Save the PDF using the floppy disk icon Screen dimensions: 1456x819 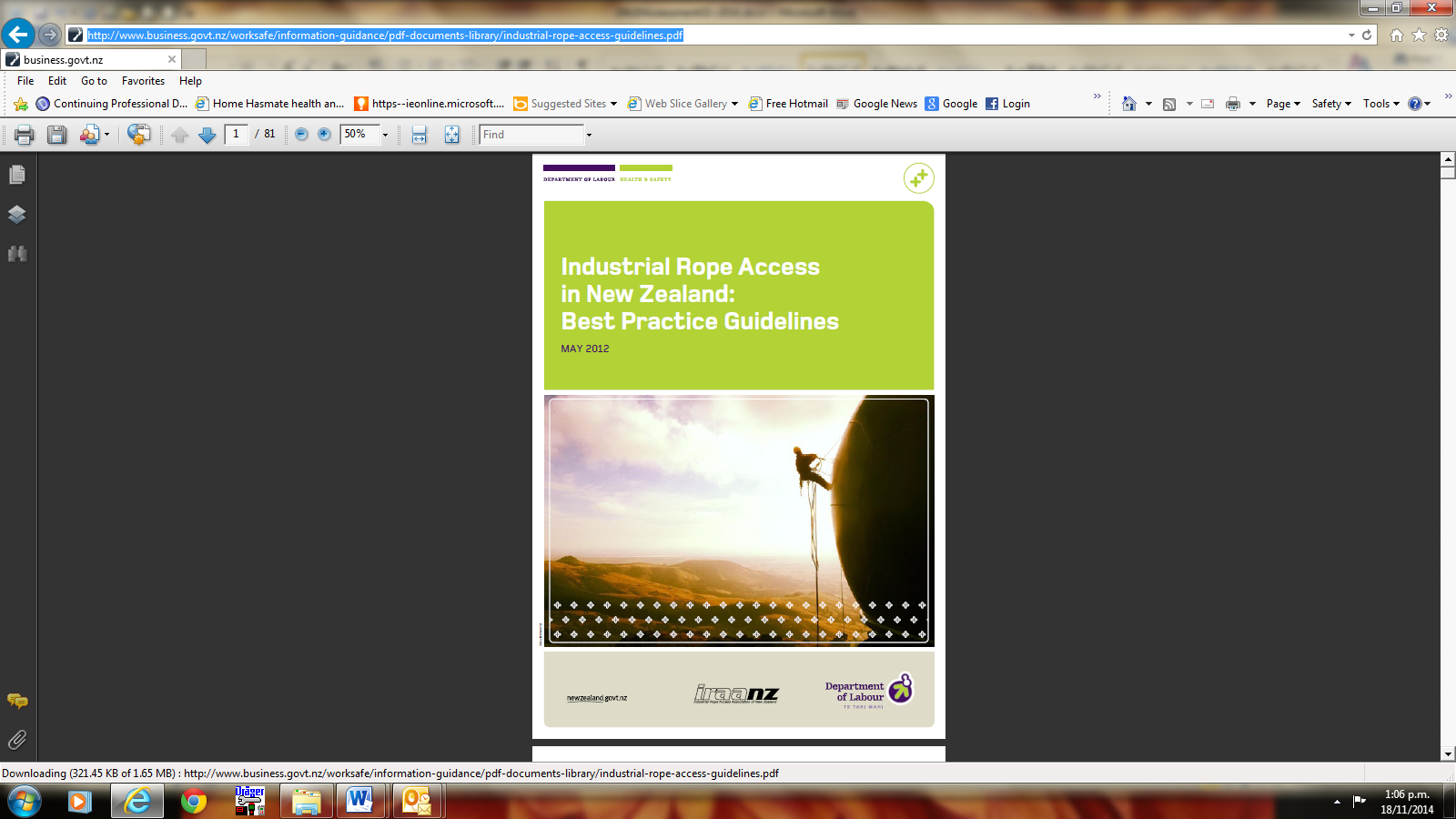[x=56, y=135]
